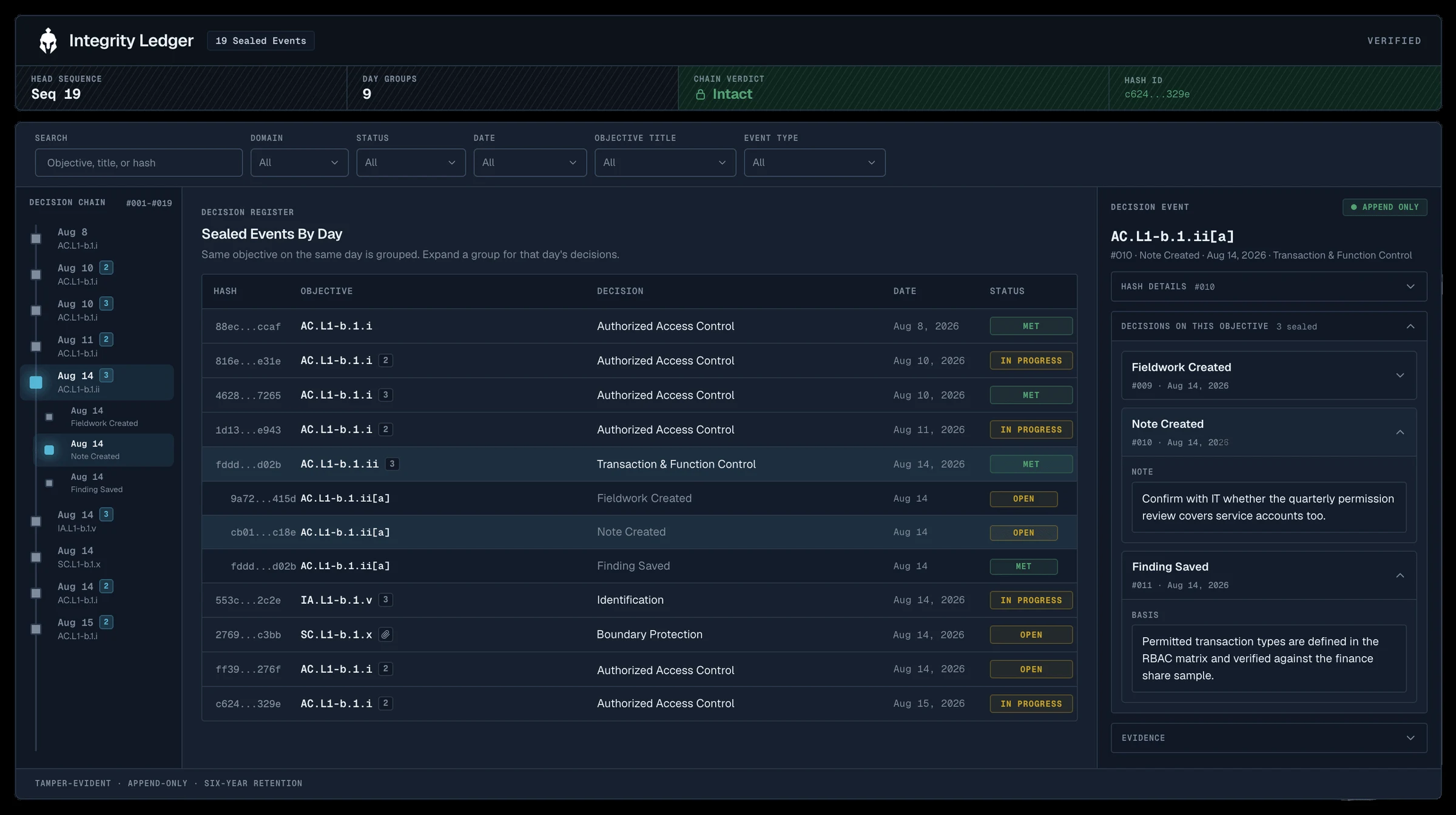Click the hash 88ec...ccaf

(248, 326)
